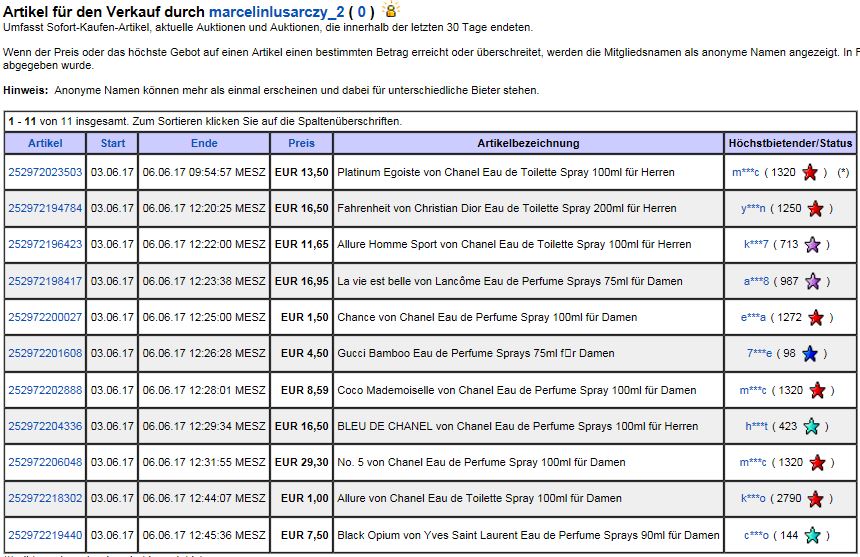Open item number 252972194784
This screenshot has width=860, height=557.
tap(45, 208)
